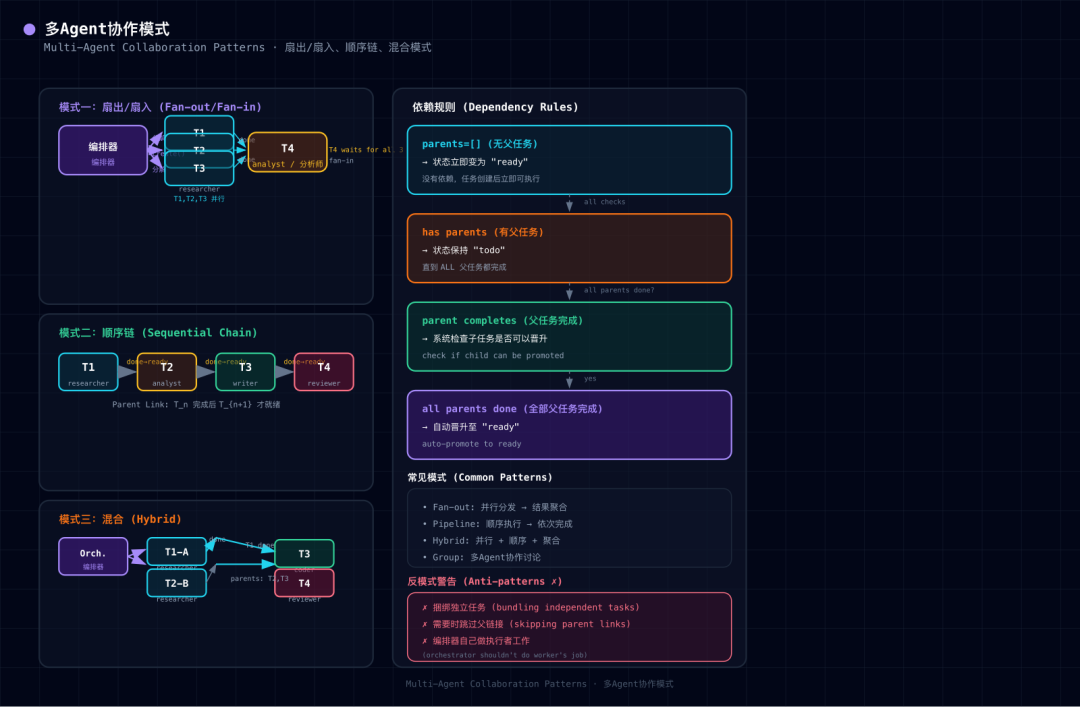The width and height of the screenshot is (1080, 707).
Task: Click the T1,T2,T3 并行 label
Action: 199,198
